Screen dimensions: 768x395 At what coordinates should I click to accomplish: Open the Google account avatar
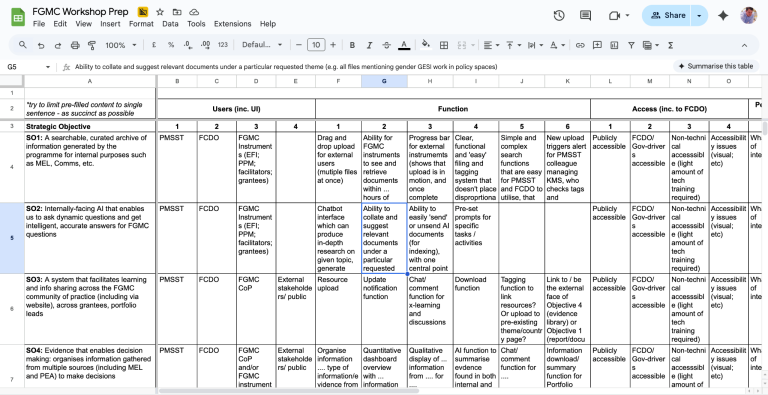click(749, 15)
